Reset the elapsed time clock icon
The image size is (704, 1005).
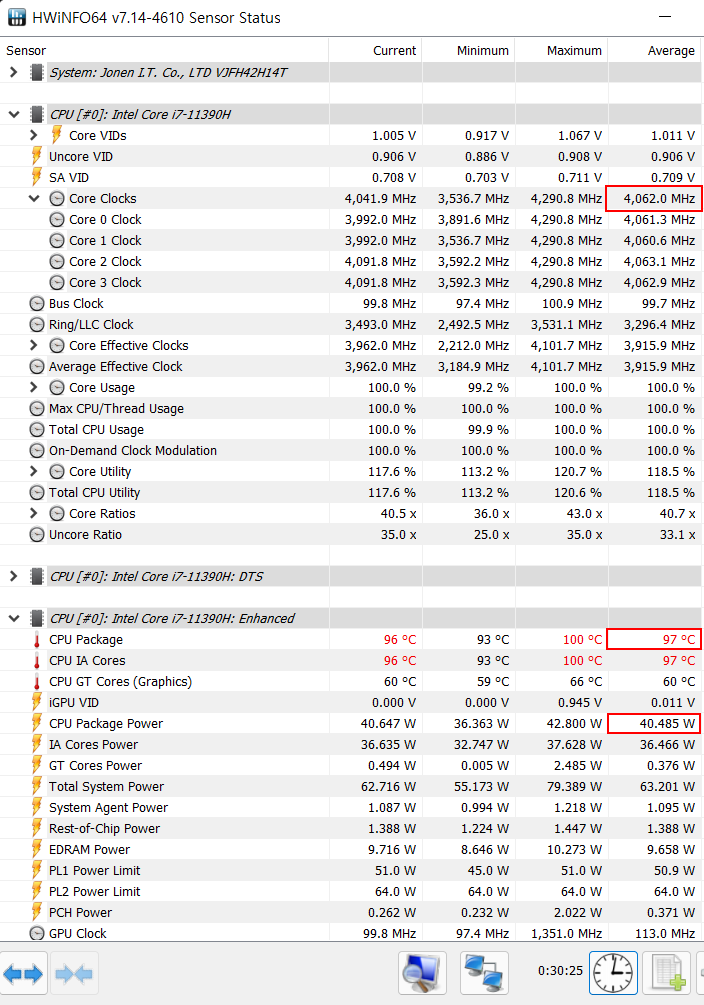click(x=614, y=973)
